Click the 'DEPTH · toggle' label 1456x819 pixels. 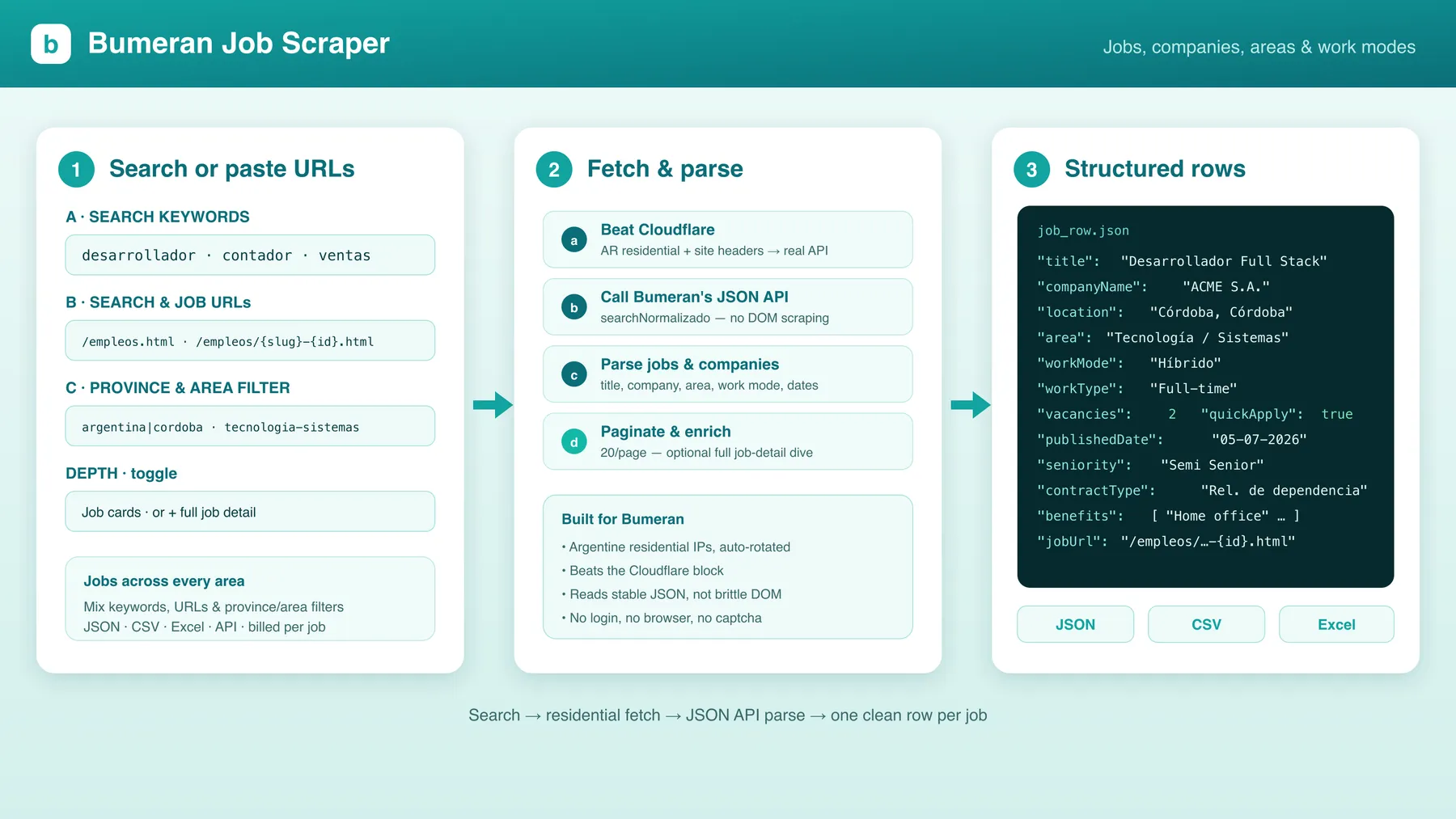121,473
